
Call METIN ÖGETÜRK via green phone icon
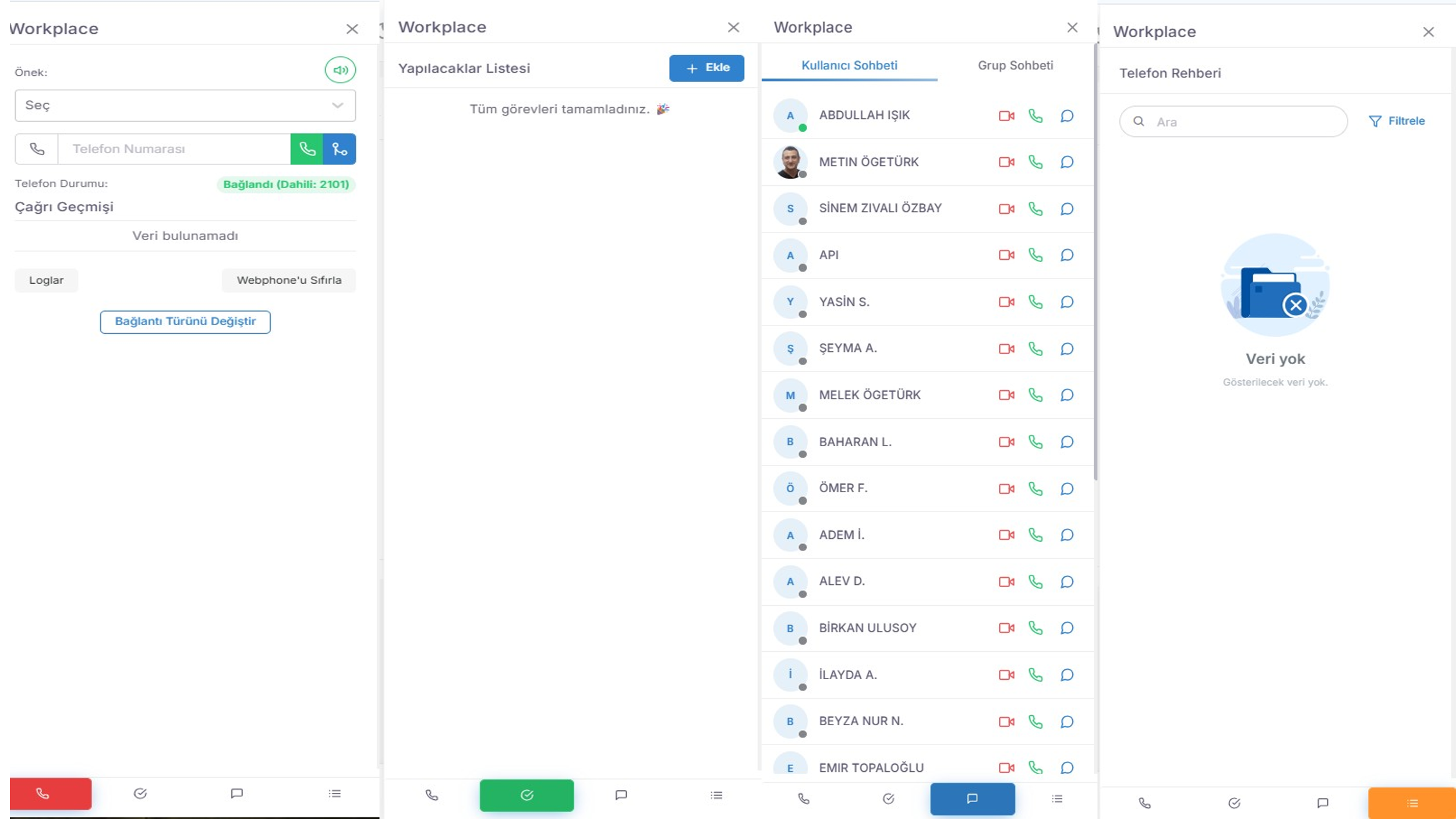(1036, 162)
